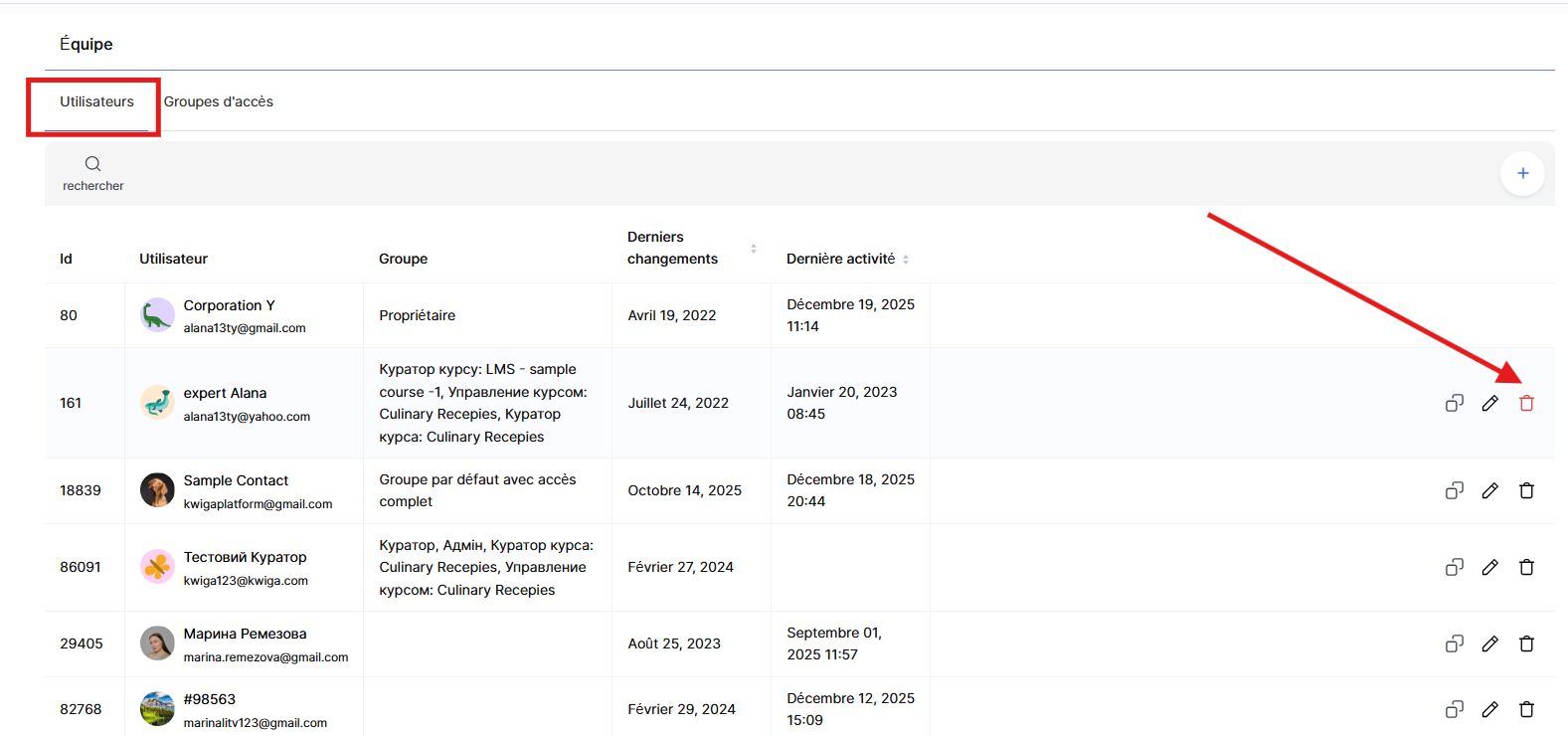Screen dimensions: 1568x736
Task: Delete Марина Ремезова from the team
Action: (x=1526, y=644)
